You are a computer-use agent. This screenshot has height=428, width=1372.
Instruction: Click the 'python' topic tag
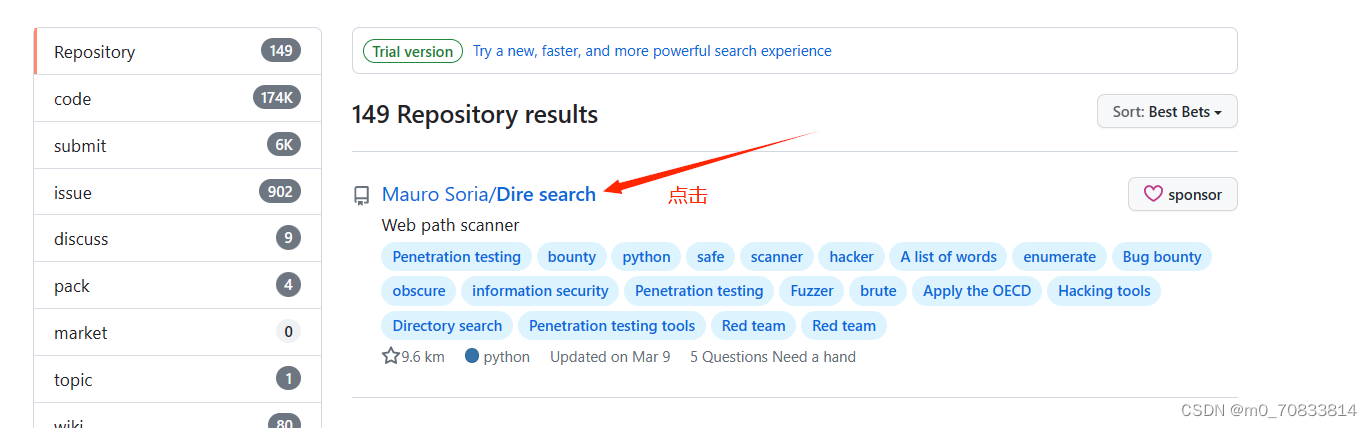point(646,256)
